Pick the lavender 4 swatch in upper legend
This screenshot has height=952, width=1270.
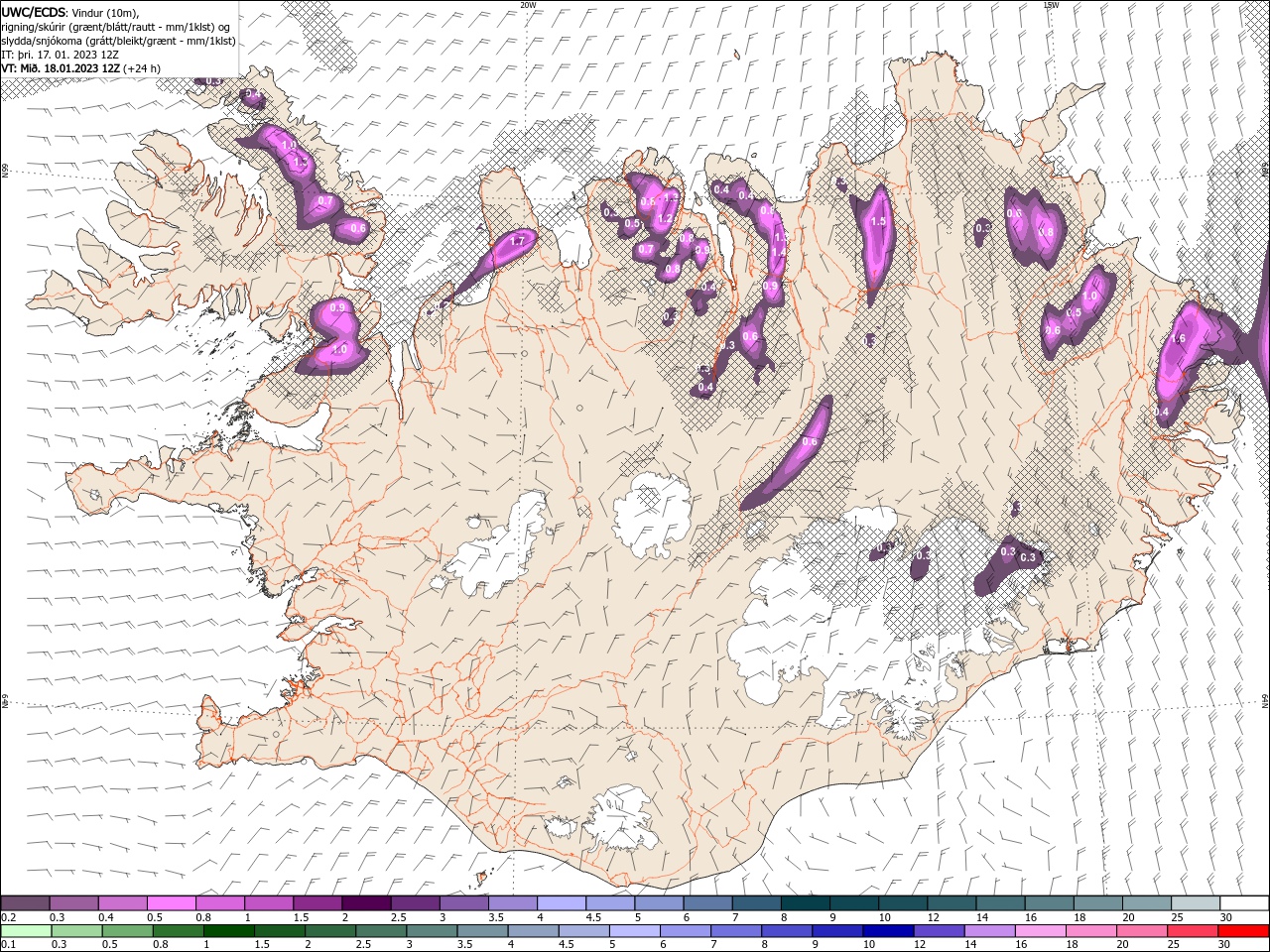click(562, 903)
